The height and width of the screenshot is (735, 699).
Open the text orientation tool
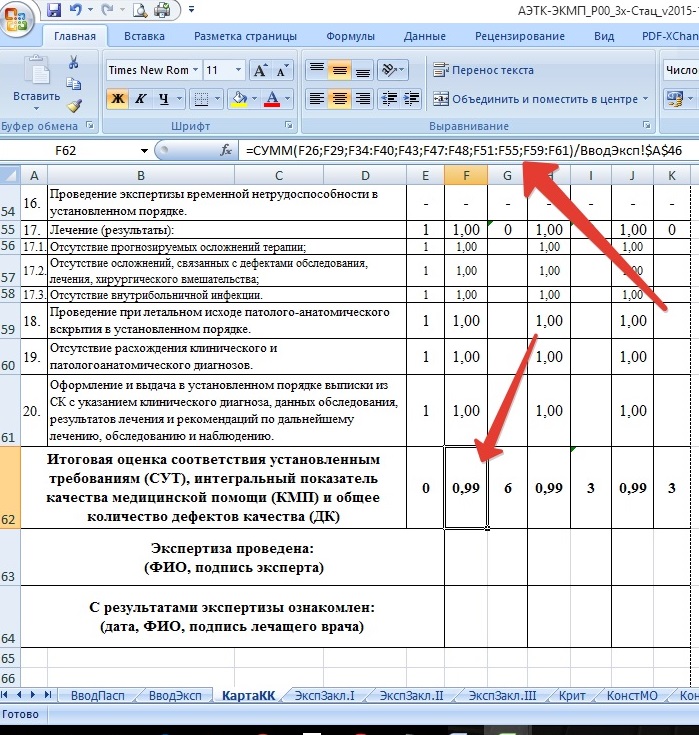click(393, 70)
